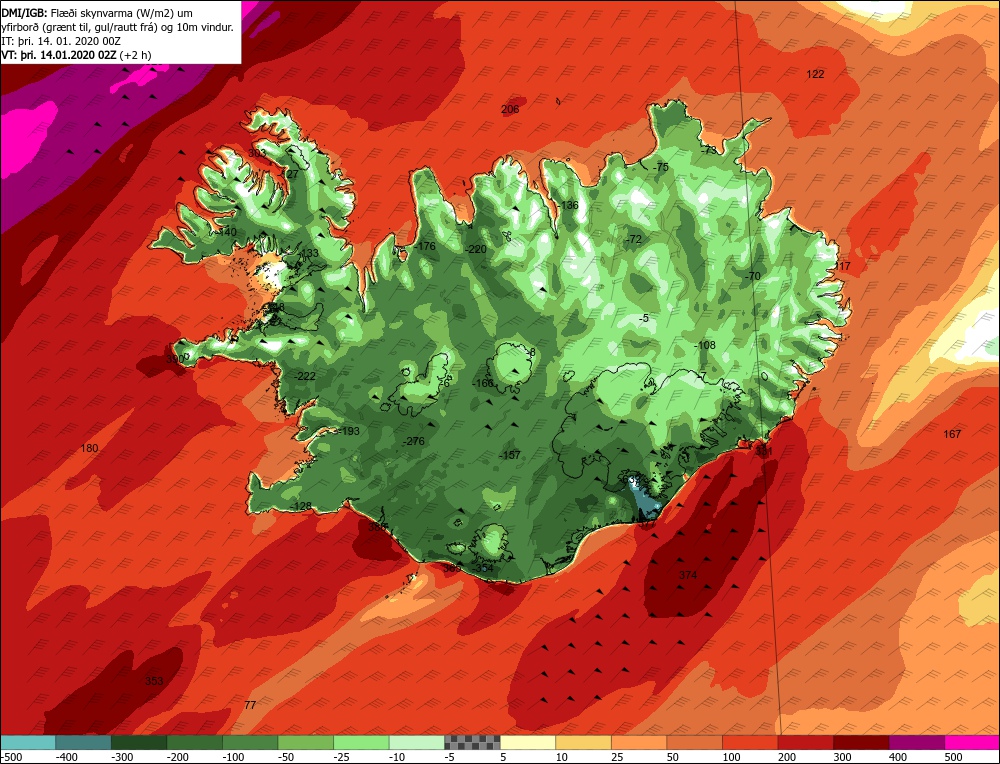Select the dark teal swatch between -400 and -300

pos(83,742)
